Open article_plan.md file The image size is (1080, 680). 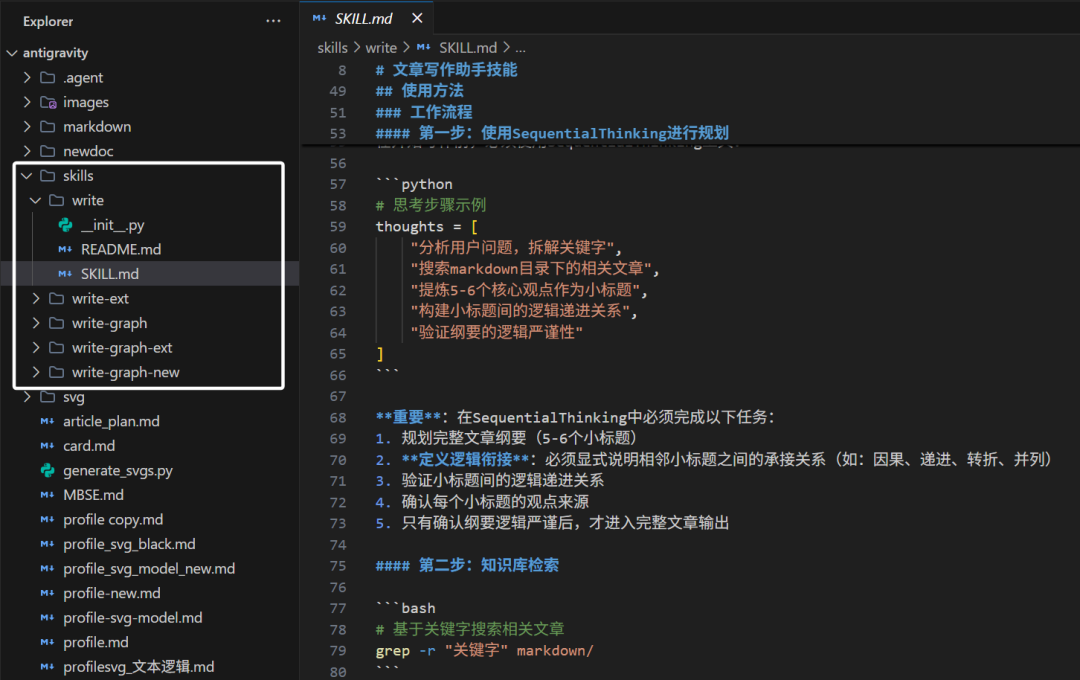tap(111, 421)
